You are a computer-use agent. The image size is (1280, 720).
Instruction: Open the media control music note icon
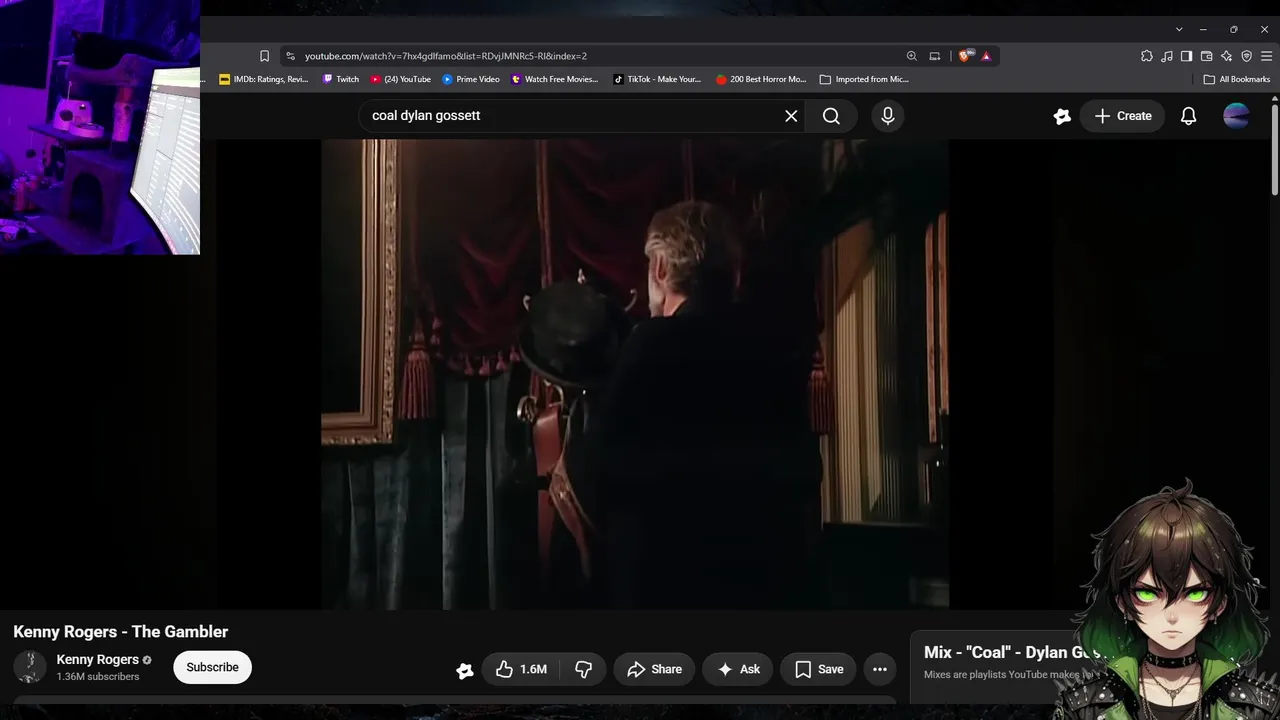click(1167, 56)
